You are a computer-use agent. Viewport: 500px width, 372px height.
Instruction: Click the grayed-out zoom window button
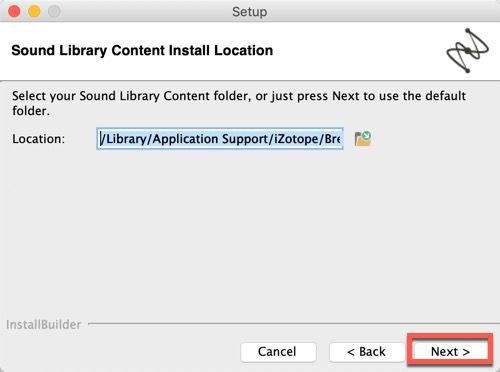(x=54, y=11)
